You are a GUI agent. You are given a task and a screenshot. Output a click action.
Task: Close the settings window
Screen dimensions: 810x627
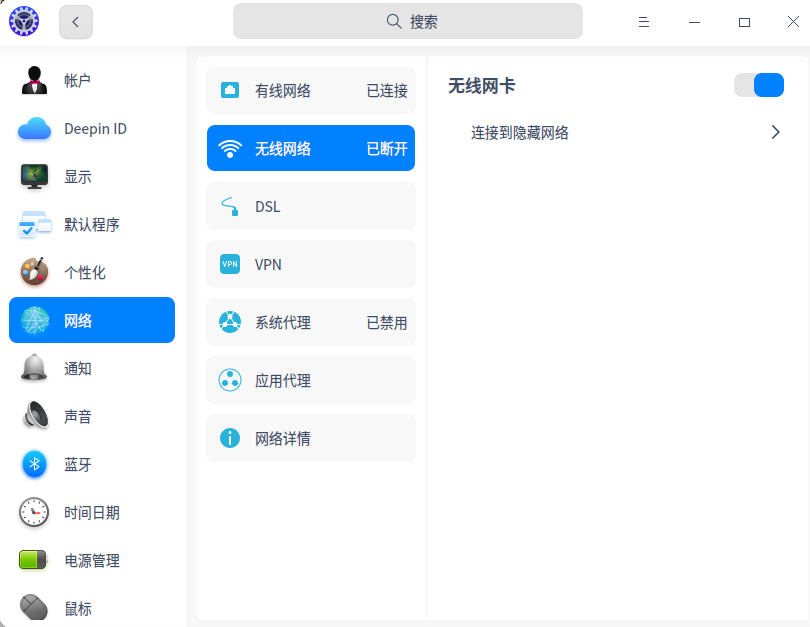(793, 22)
